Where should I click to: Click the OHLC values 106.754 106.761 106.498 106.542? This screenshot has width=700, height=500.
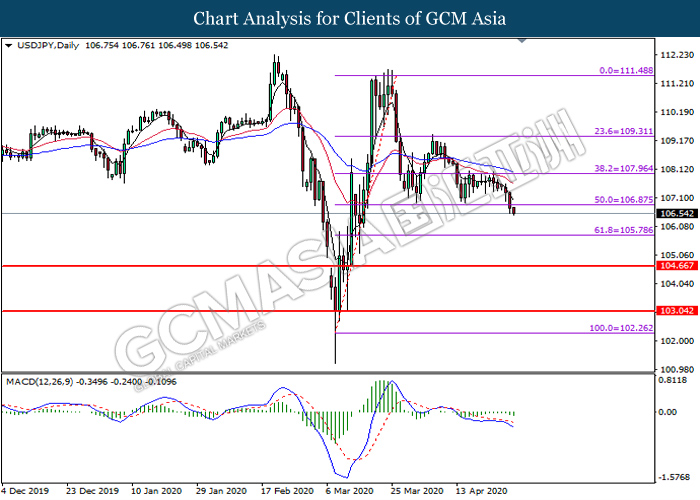157,46
